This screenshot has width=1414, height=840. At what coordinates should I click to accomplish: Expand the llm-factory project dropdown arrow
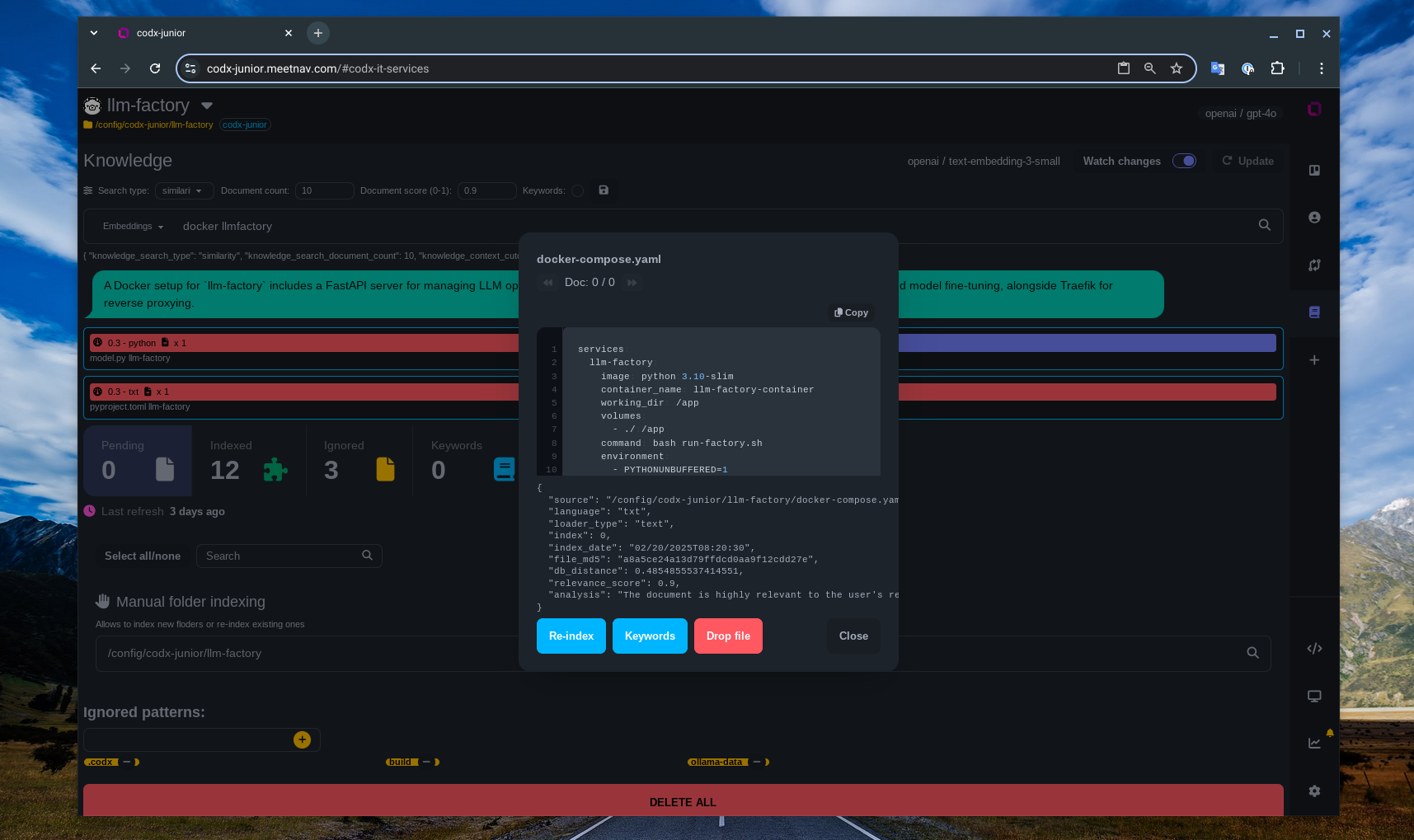(207, 106)
